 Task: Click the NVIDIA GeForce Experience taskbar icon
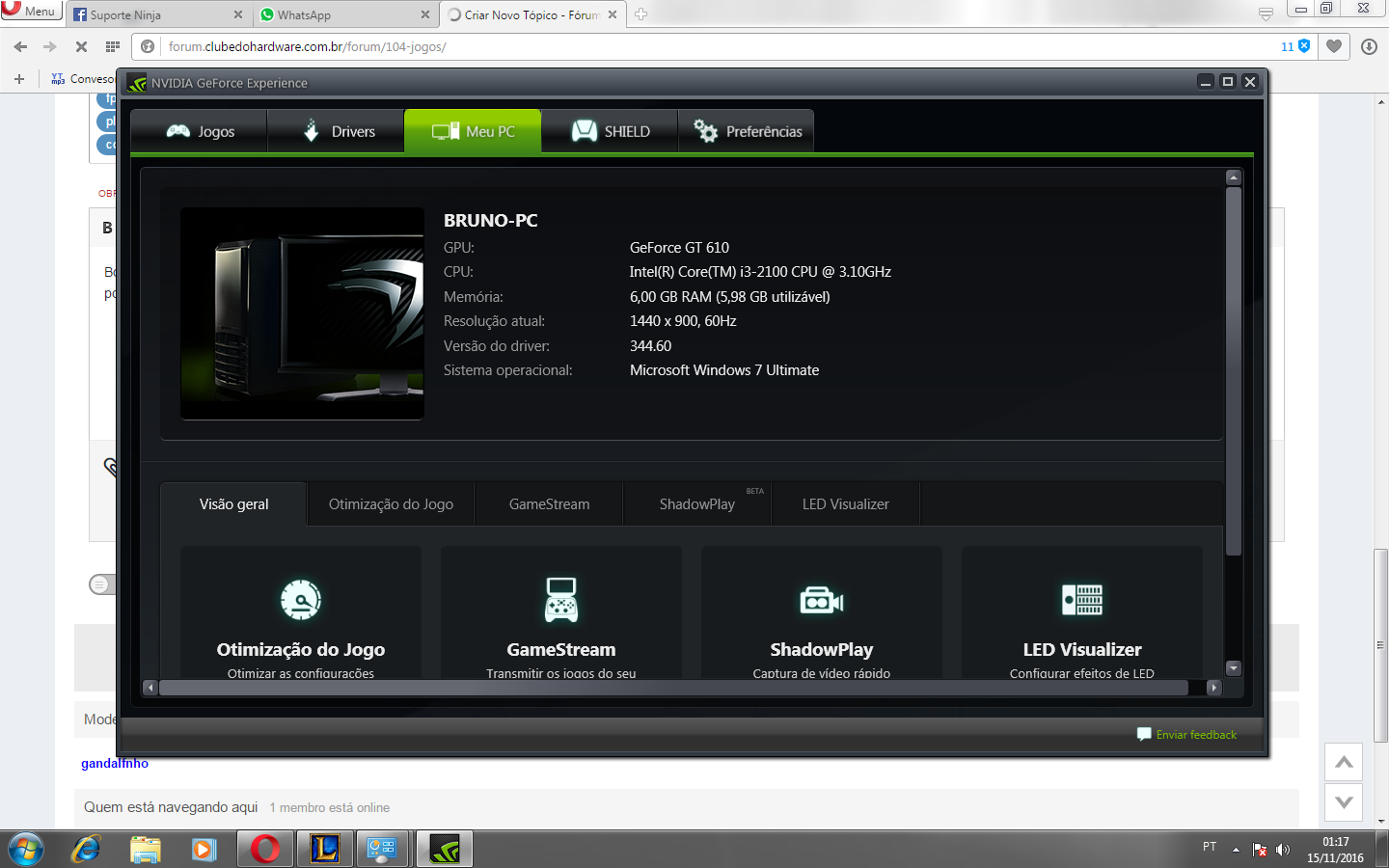445,849
